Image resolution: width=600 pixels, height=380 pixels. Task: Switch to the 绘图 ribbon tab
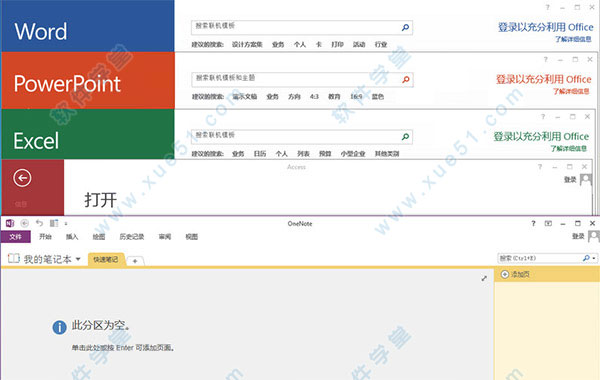tap(99, 237)
